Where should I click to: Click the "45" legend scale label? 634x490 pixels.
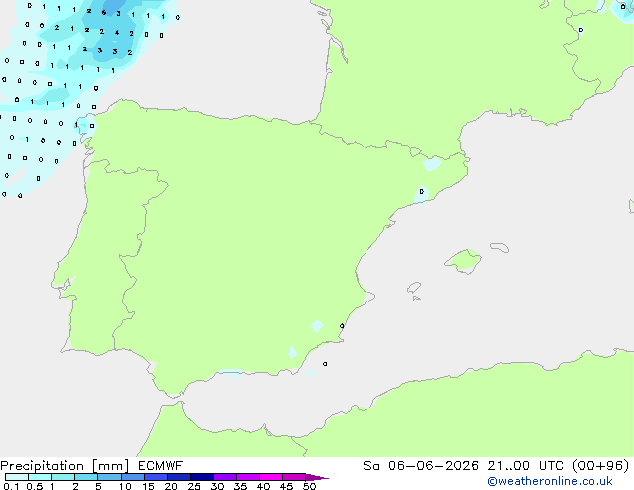coord(286,486)
